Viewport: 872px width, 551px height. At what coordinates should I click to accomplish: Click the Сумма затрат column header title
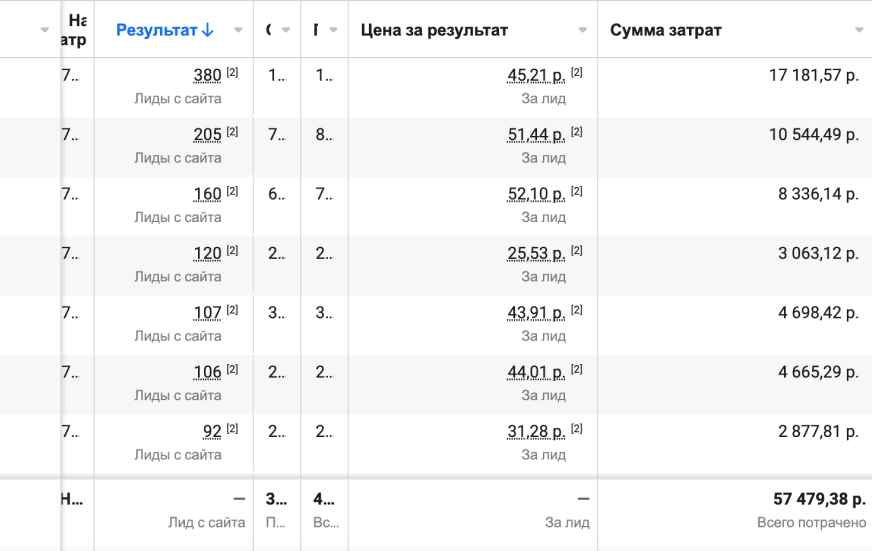[666, 30]
